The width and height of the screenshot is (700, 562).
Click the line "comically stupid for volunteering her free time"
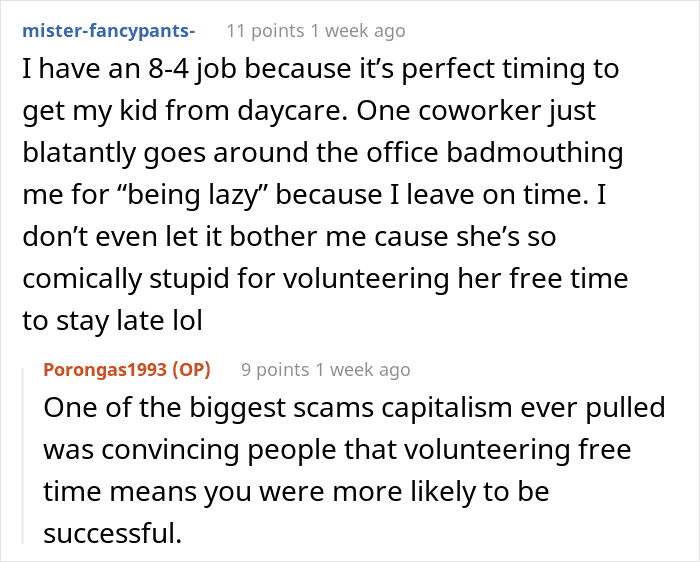(324, 279)
